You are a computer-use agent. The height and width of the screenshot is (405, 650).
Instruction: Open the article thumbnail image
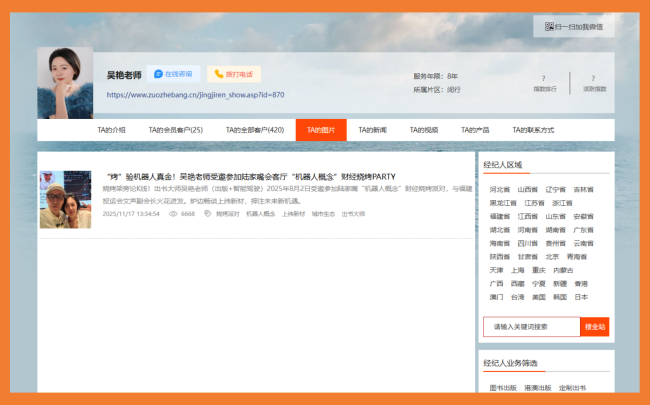(x=65, y=199)
